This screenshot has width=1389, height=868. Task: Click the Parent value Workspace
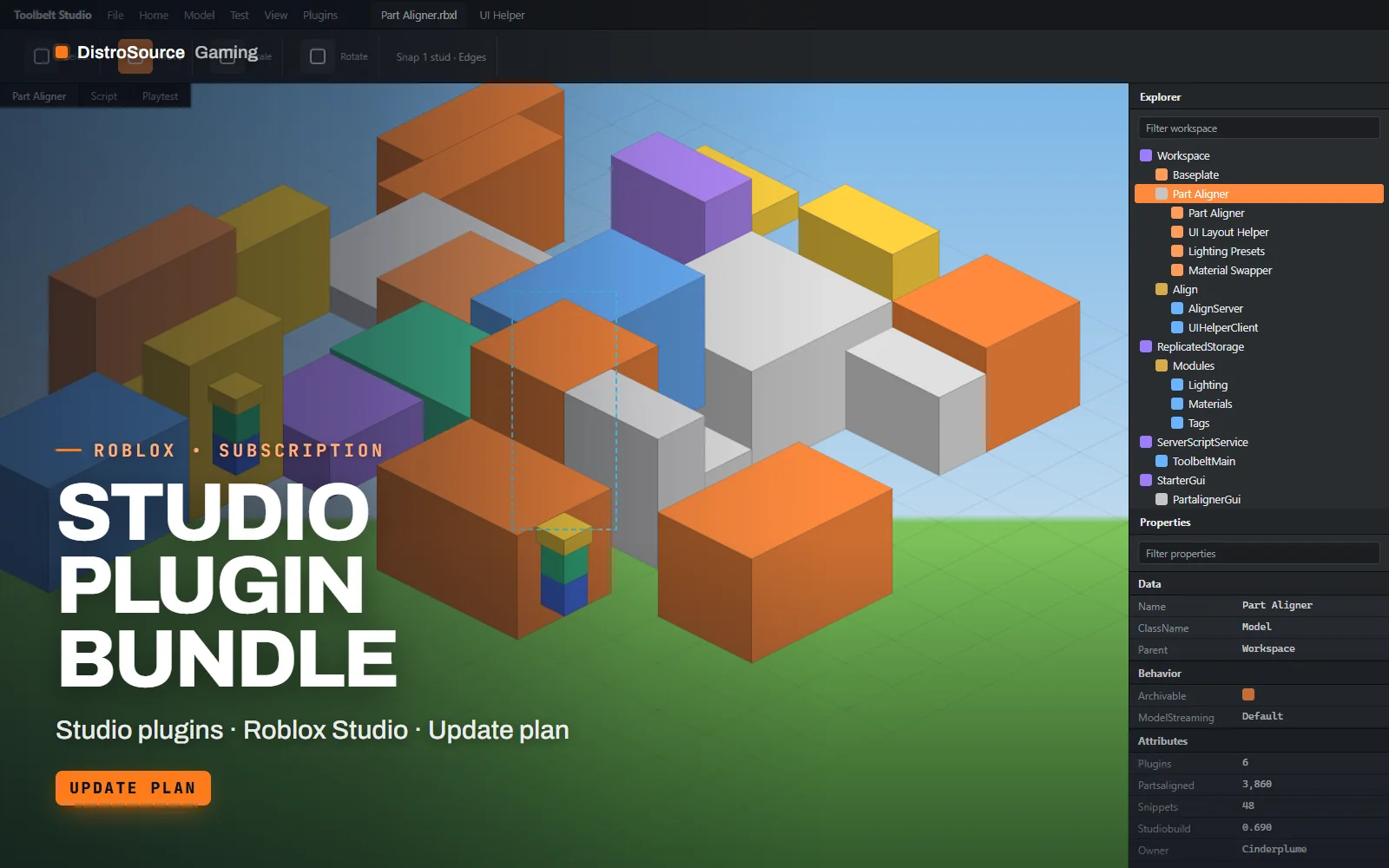1268,648
